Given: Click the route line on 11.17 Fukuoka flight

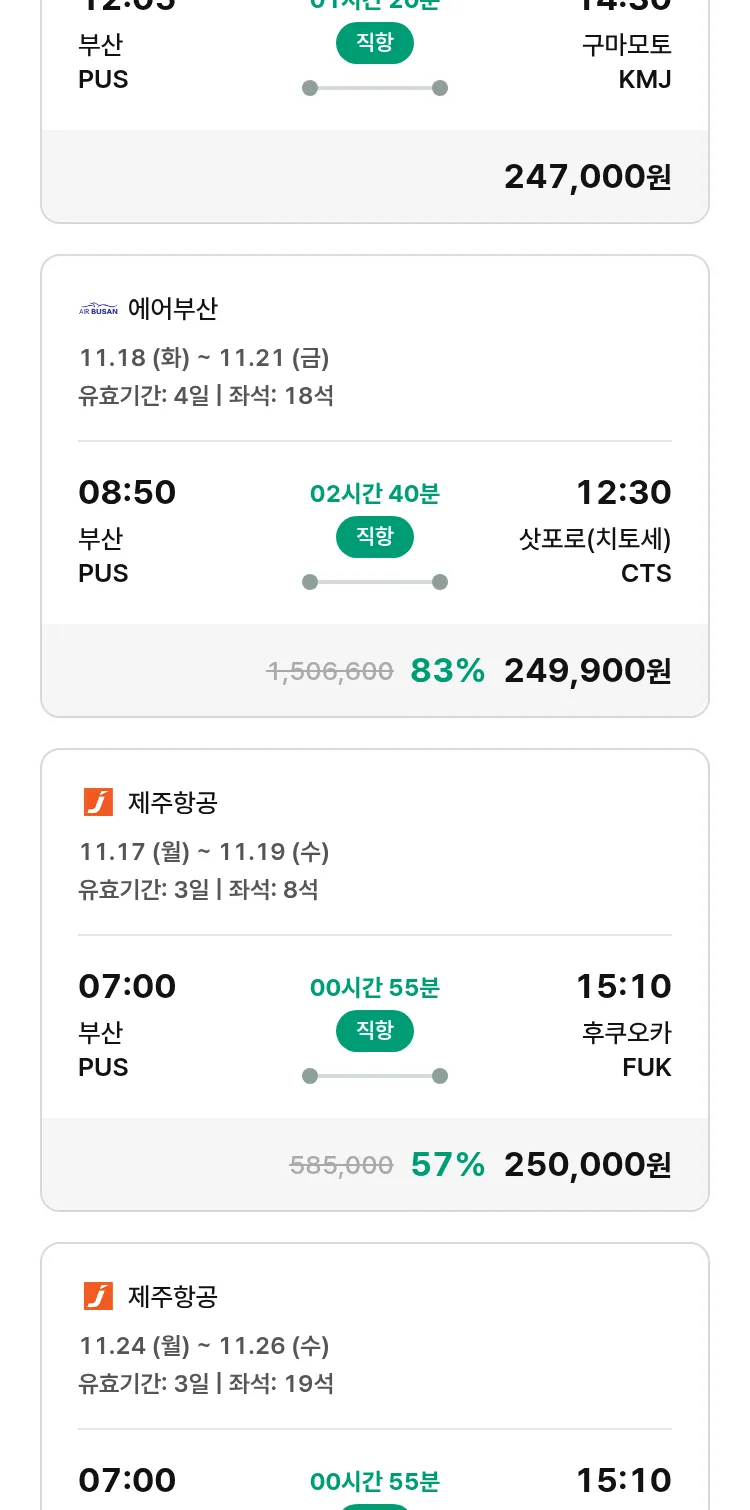Looking at the screenshot, I should click(x=375, y=1076).
